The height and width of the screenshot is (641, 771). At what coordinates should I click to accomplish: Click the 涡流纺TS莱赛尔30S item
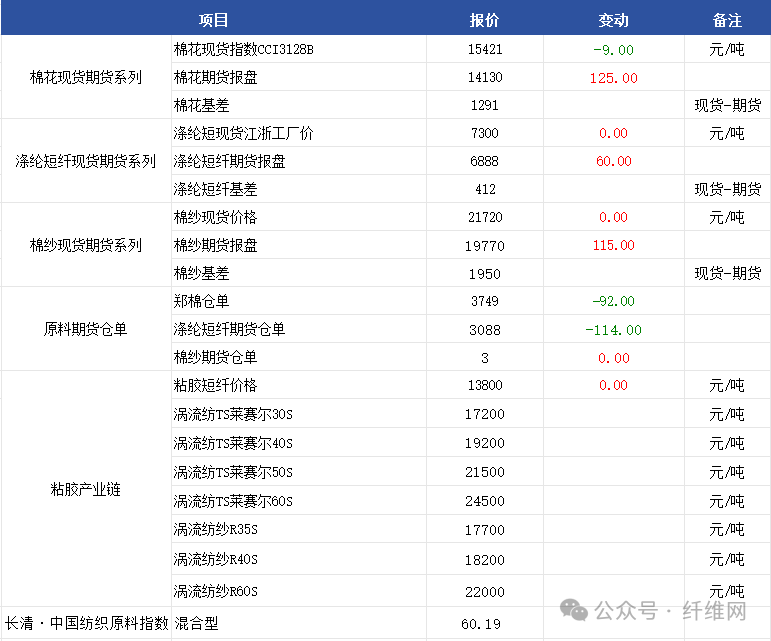(233, 414)
